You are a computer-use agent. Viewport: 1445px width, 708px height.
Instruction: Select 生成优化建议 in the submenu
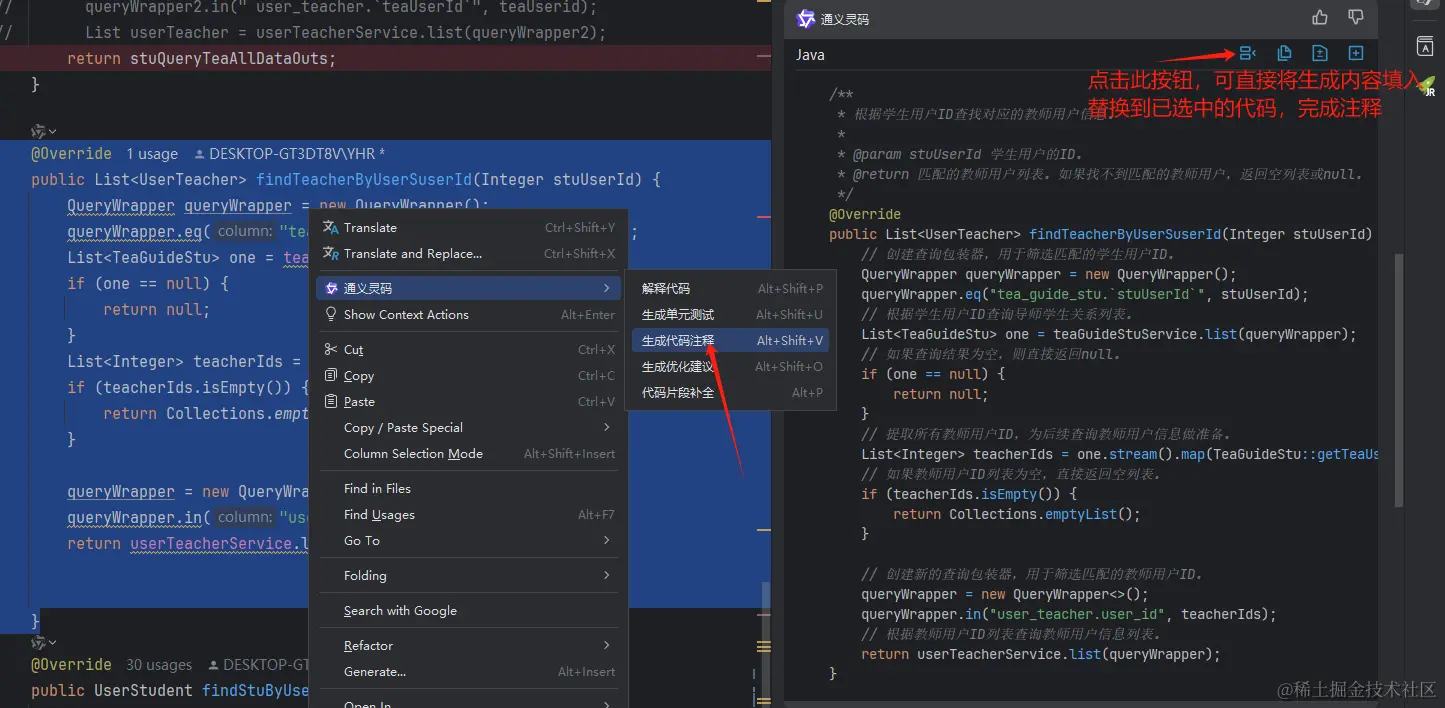click(731, 366)
